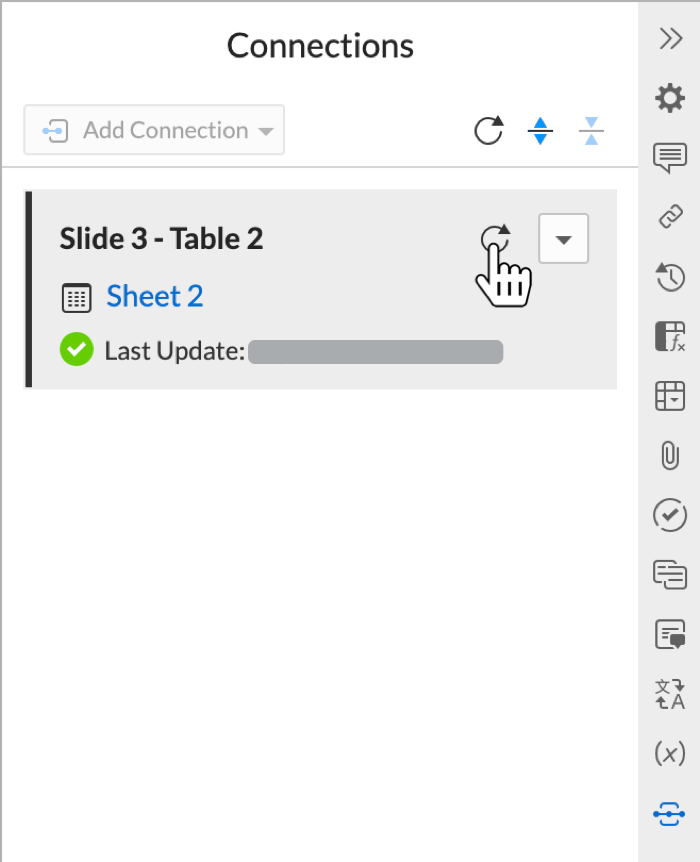Switch to the approvals checkmark tab
The image size is (700, 862).
pos(669,515)
